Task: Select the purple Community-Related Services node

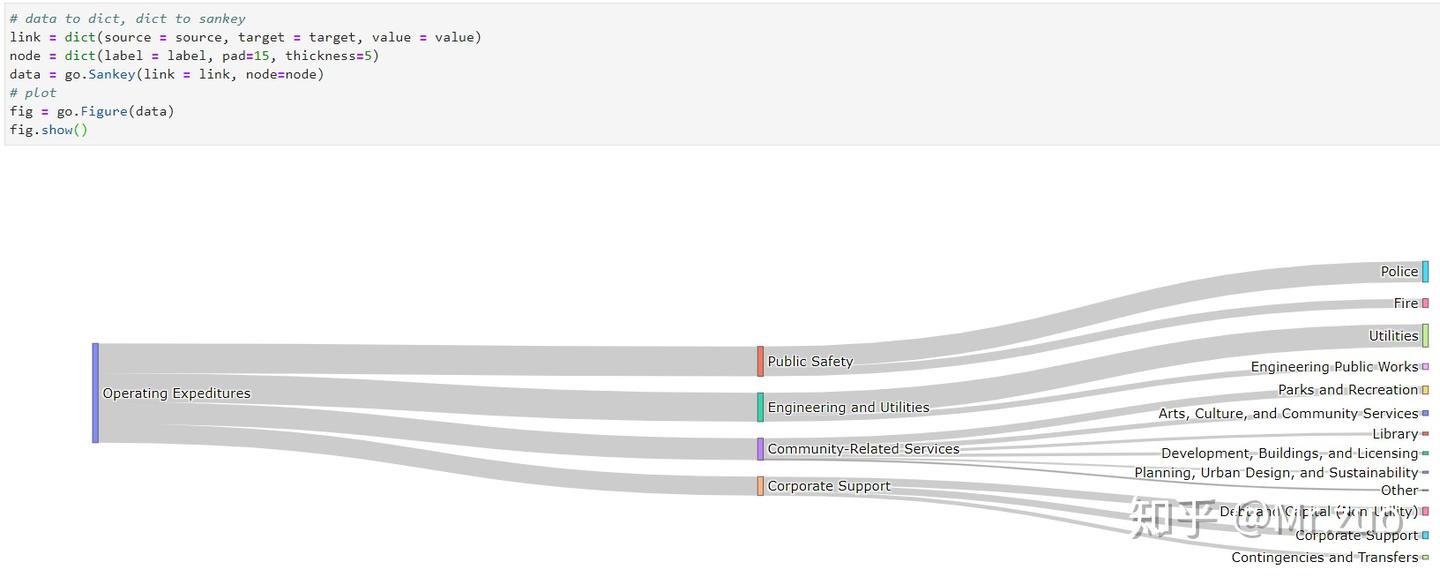Action: (x=760, y=449)
